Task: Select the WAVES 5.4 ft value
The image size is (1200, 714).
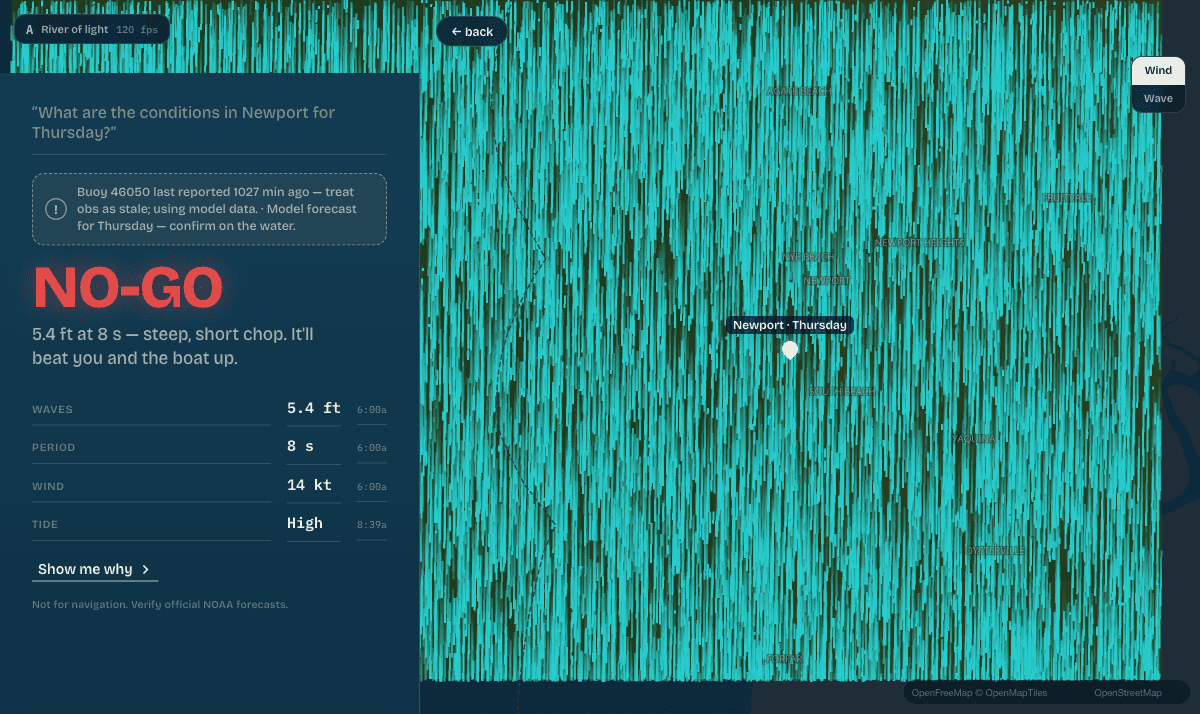Action: tap(314, 408)
